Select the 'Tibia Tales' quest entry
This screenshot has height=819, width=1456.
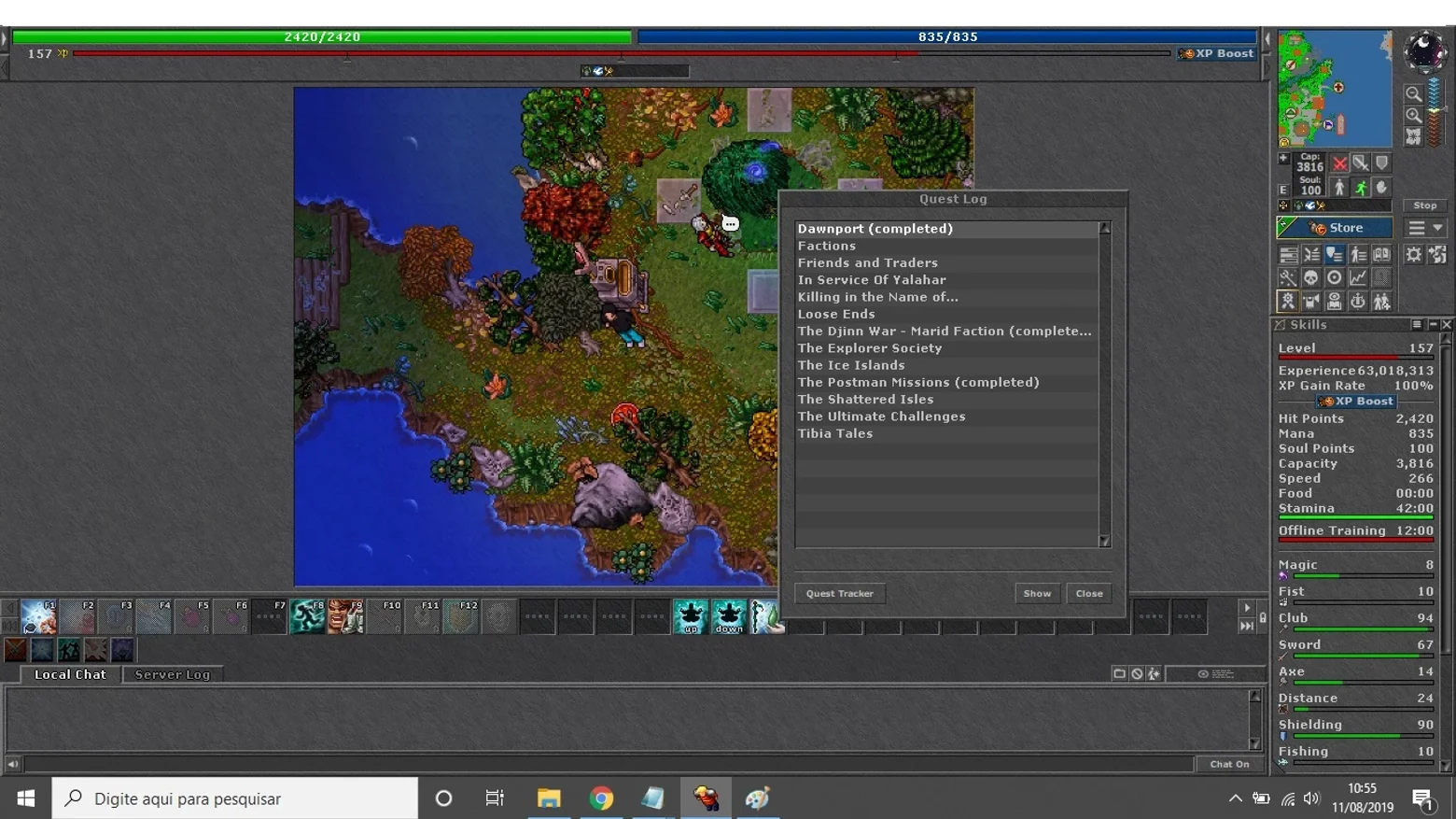(x=947, y=433)
